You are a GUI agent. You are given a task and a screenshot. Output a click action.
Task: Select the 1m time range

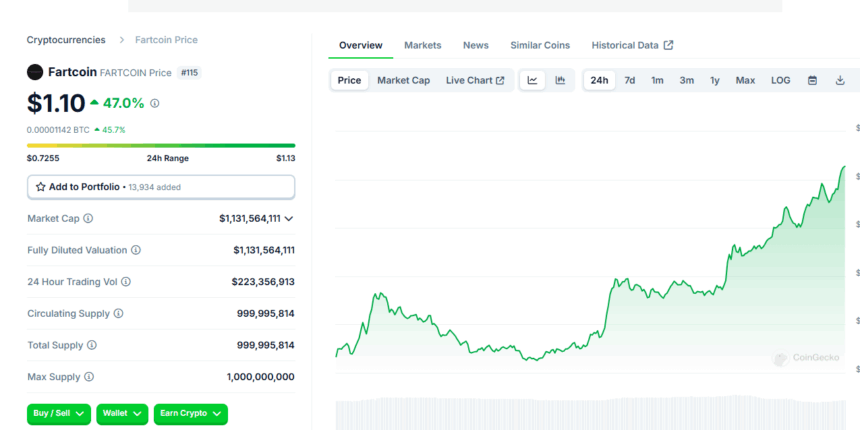pos(657,80)
